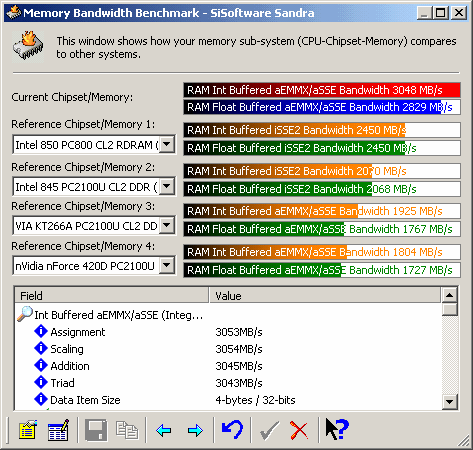Click the results list scroll down arrow
The width and height of the screenshot is (473, 450).
[x=450, y=402]
